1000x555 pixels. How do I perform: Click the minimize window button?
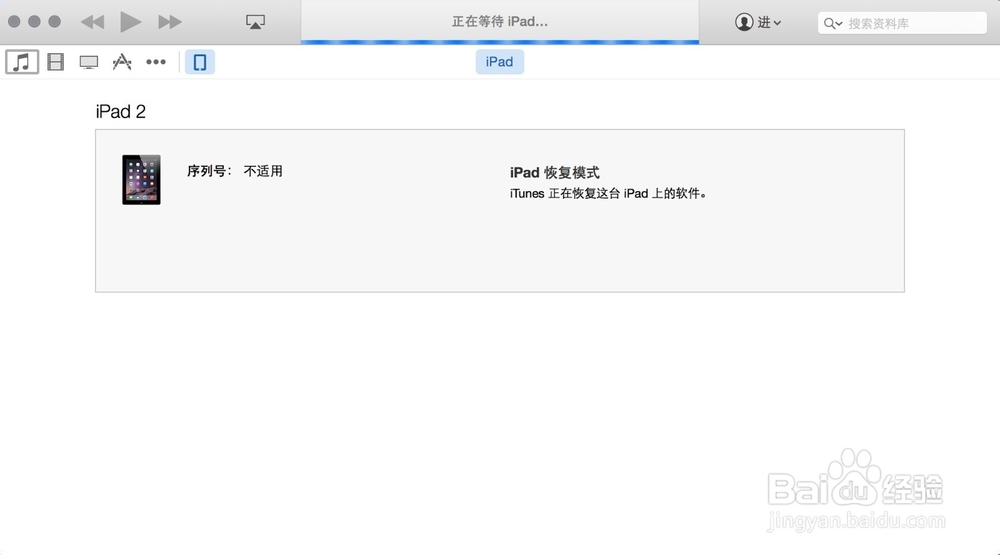click(34, 22)
